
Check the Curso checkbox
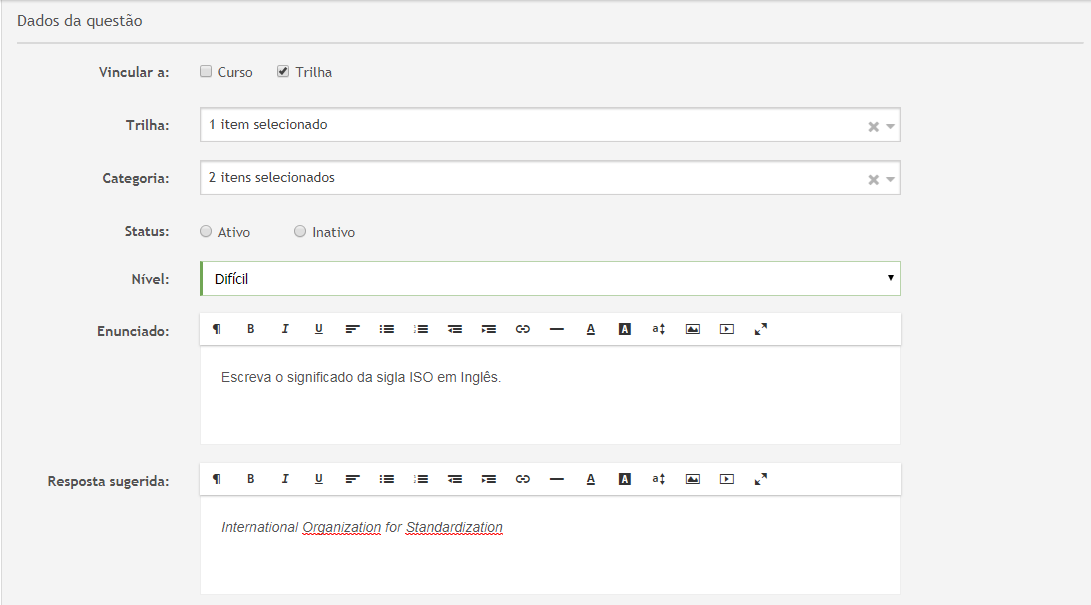[x=206, y=72]
